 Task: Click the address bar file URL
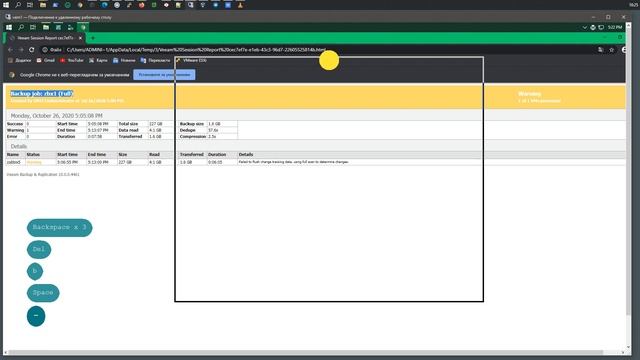pyautogui.click(x=196, y=50)
